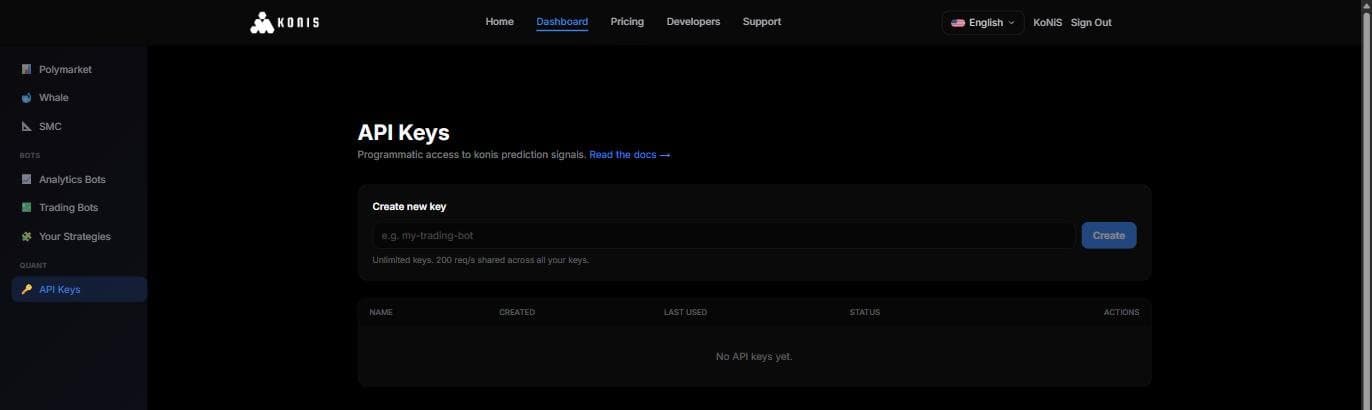Click the 'Unlimited keys. 200 req/s' note

click(x=481, y=260)
